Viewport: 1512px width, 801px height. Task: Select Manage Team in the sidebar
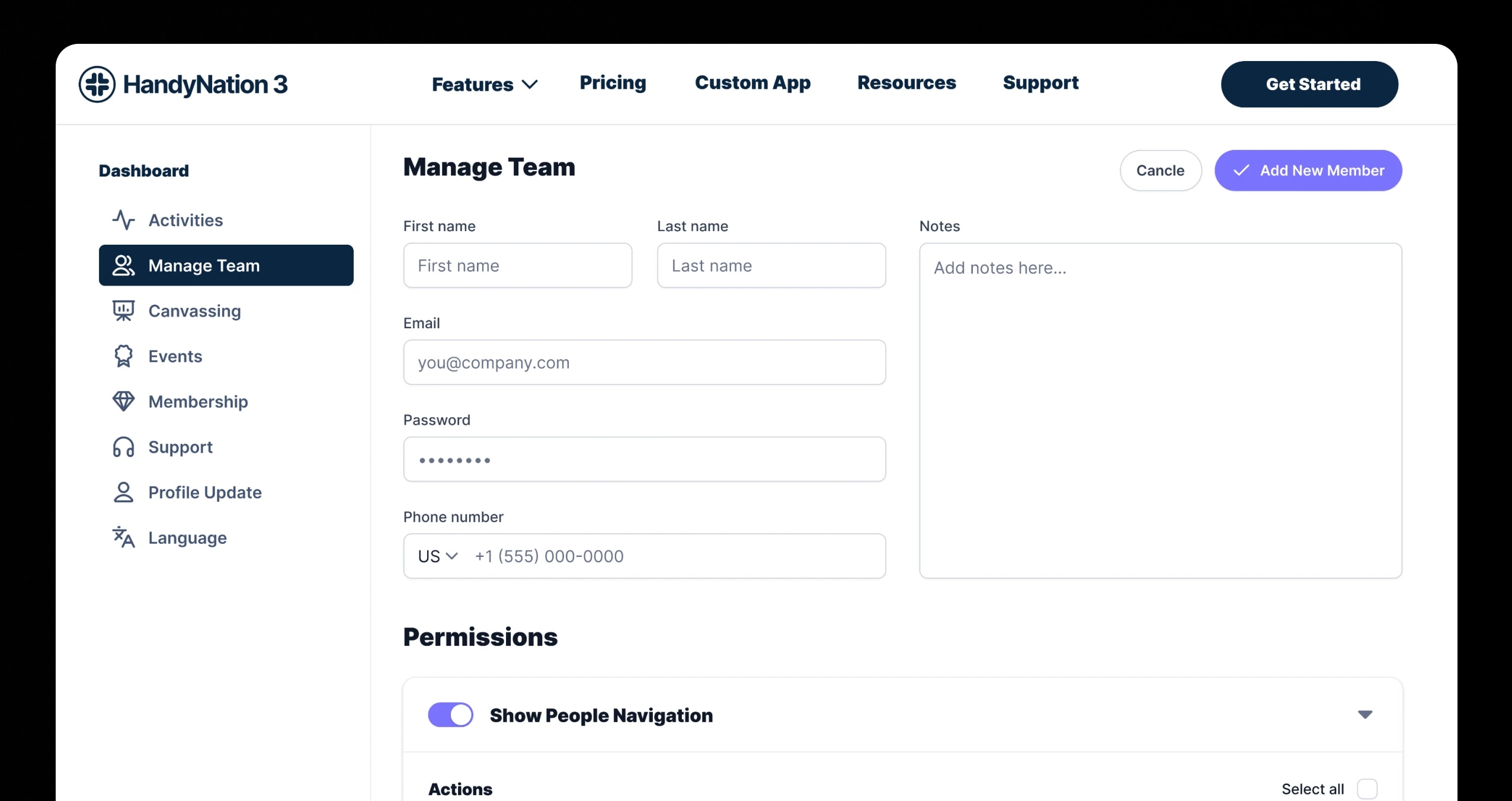226,265
